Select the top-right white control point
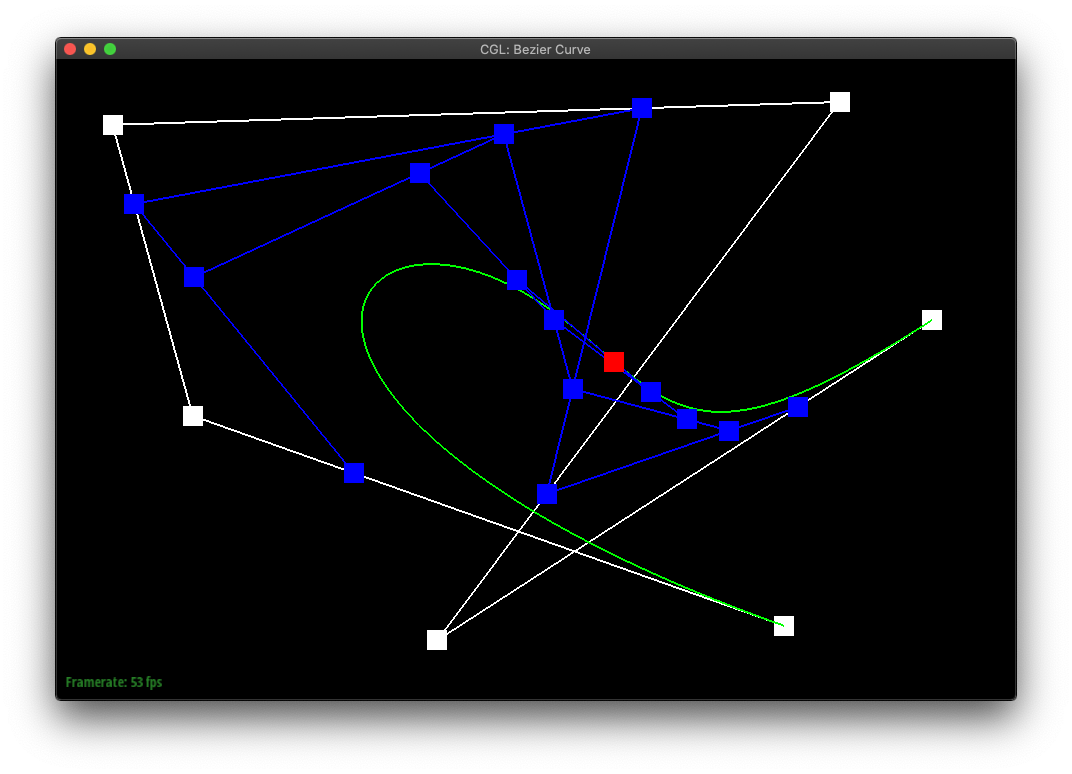This screenshot has width=1072, height=774. [840, 102]
